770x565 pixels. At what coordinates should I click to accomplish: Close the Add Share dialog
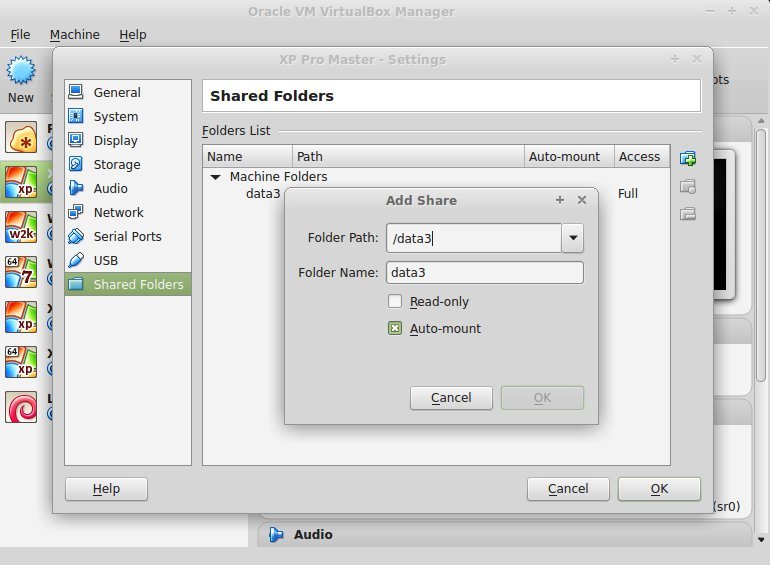point(582,200)
